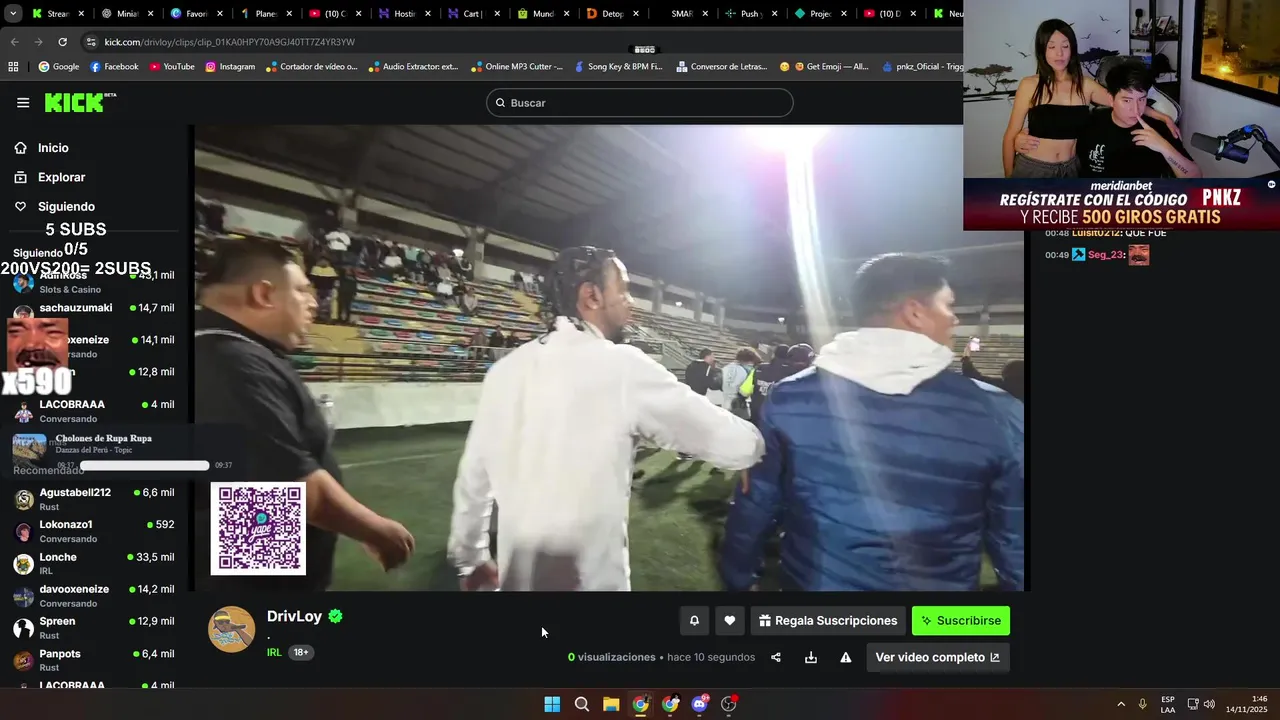Open the Online MP3 Cutter bookmark
The image size is (1280, 720).
517,67
